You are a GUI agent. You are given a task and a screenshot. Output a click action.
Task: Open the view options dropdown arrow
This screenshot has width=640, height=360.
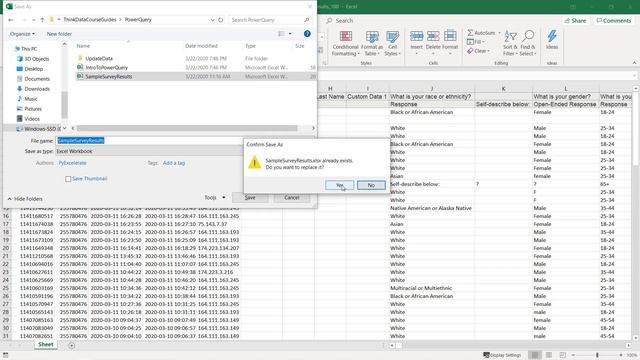[x=290, y=34]
